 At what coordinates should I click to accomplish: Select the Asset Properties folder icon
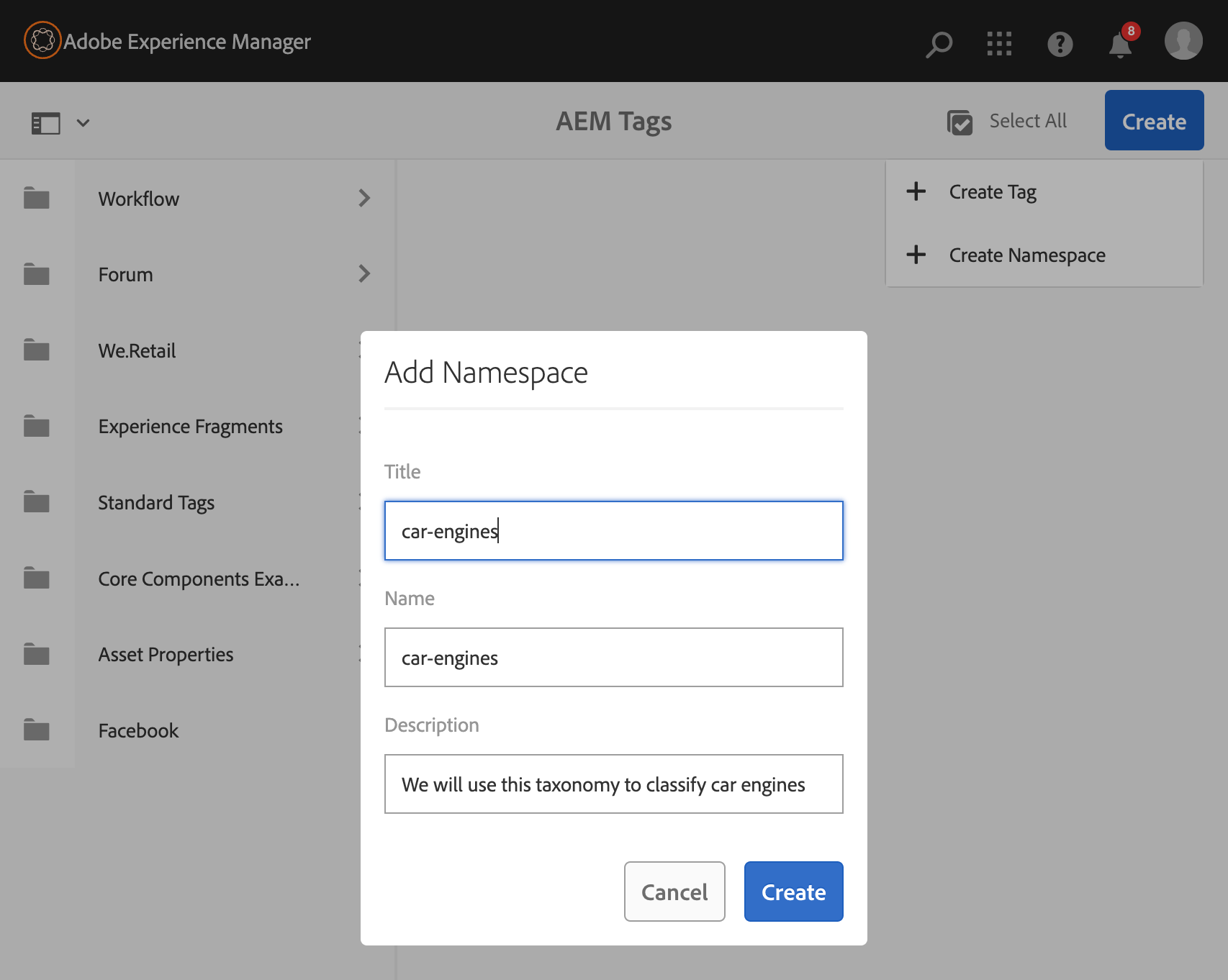tap(37, 654)
